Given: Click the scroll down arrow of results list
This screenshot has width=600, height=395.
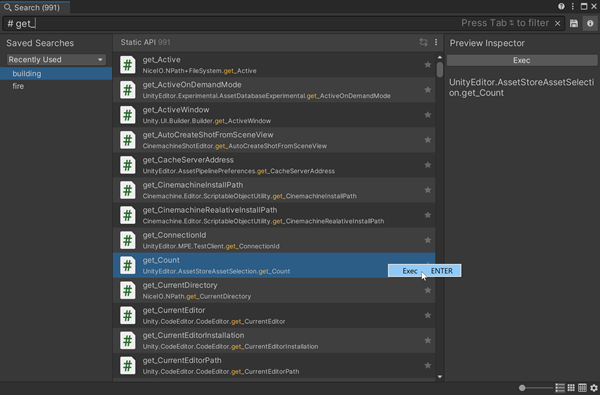Looking at the screenshot, I should [x=440, y=377].
